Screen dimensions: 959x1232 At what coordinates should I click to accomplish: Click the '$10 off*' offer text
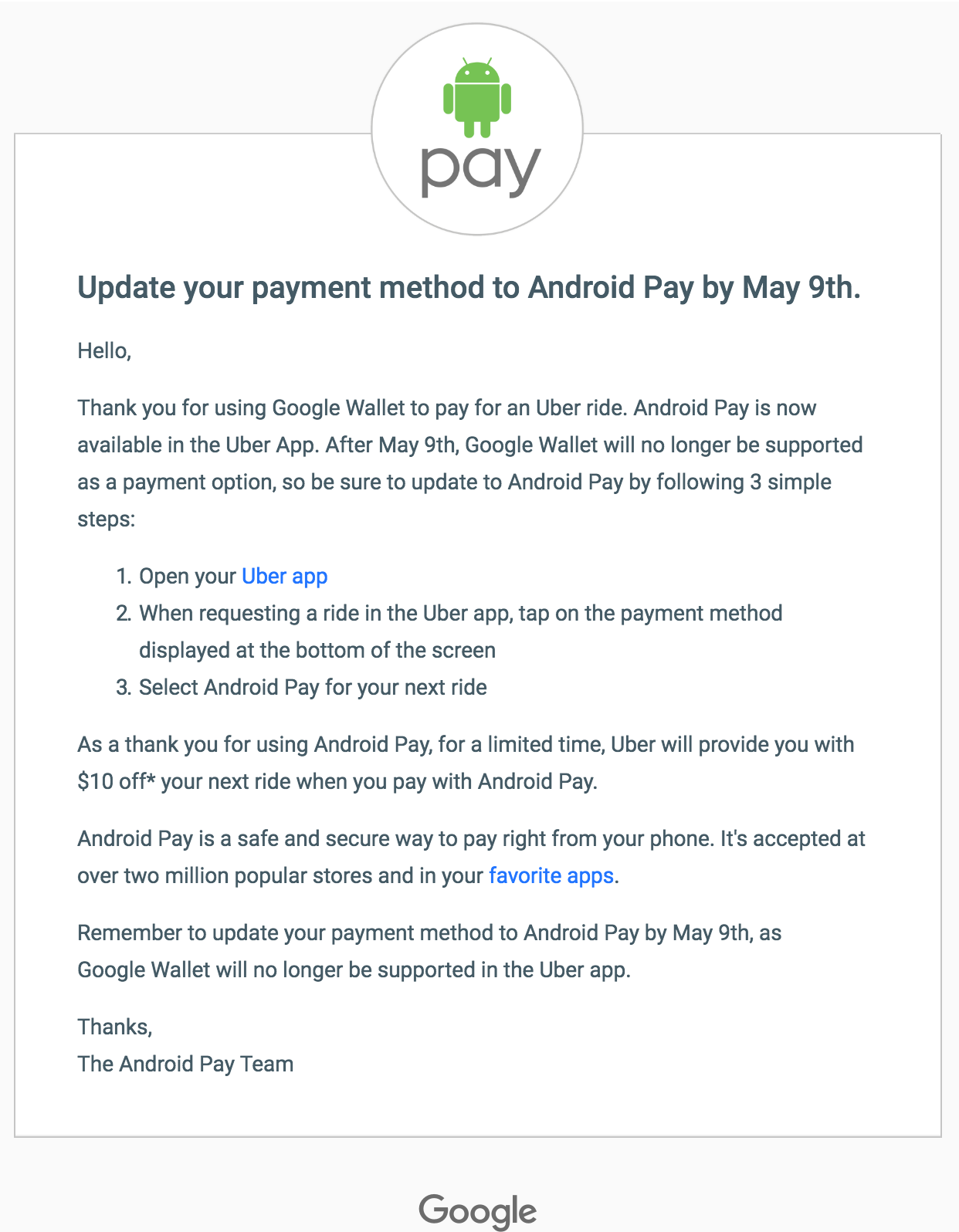coord(116,782)
